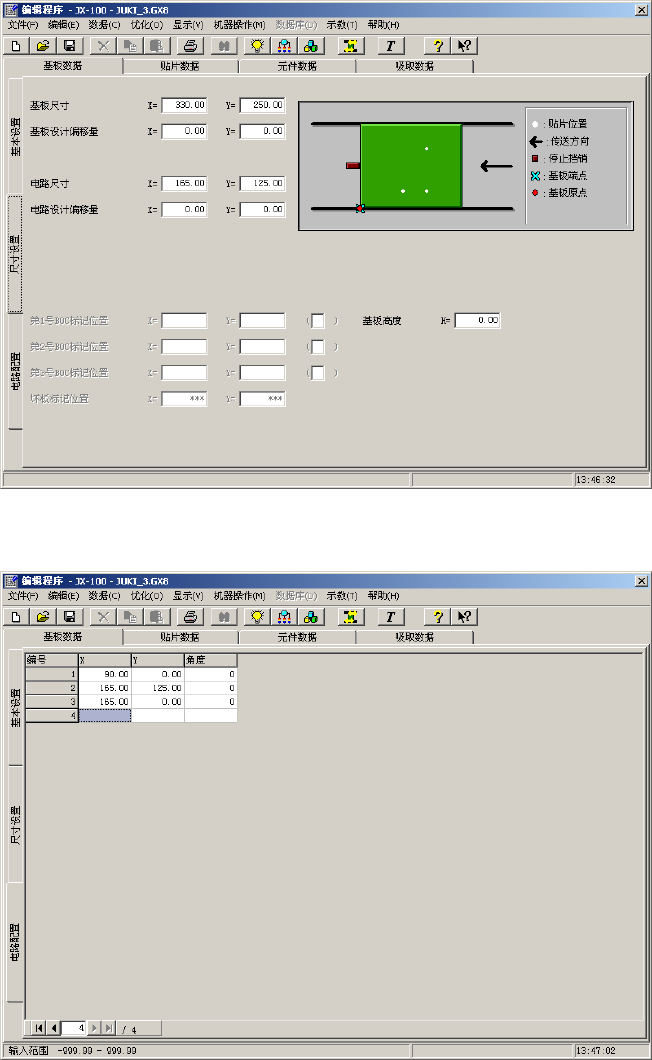Select the X cell containing 90.00

tap(105, 674)
